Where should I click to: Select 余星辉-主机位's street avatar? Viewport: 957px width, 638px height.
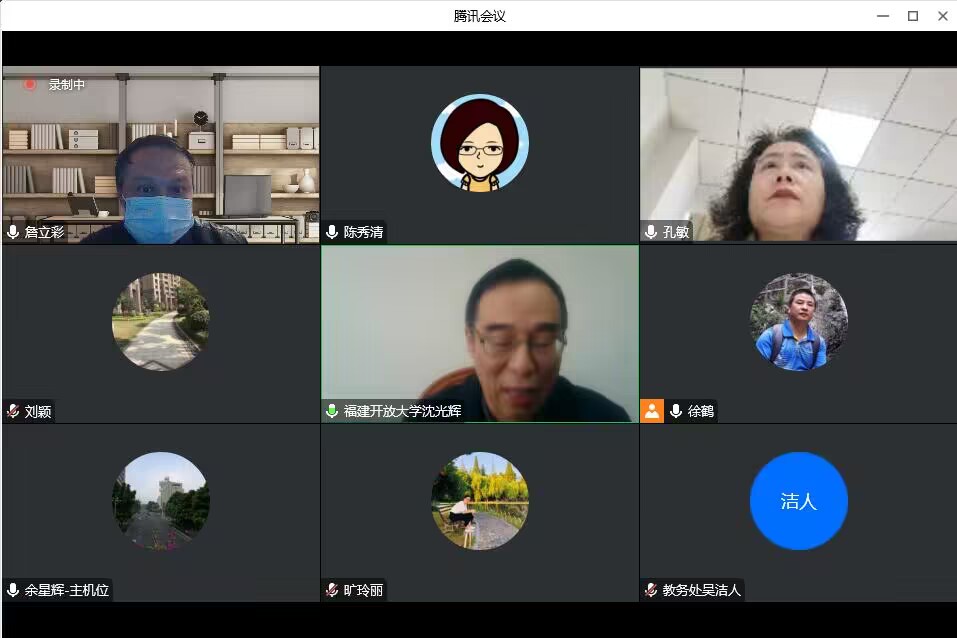[x=160, y=501]
